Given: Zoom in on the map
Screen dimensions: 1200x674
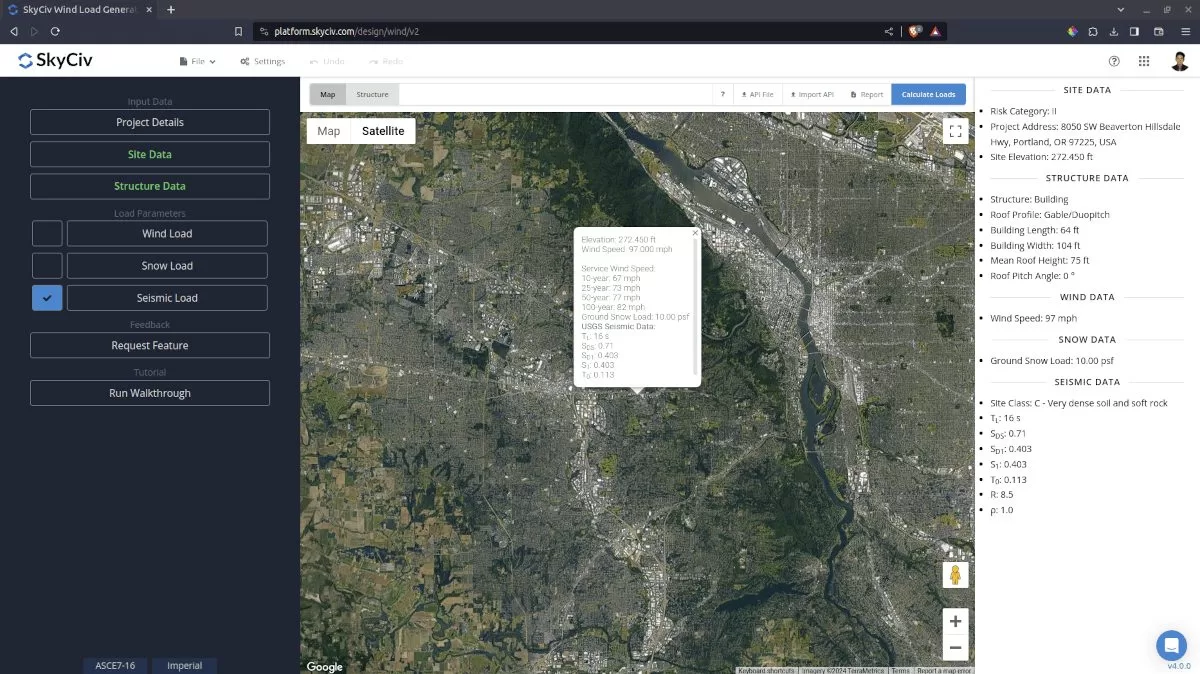Looking at the screenshot, I should pos(955,621).
